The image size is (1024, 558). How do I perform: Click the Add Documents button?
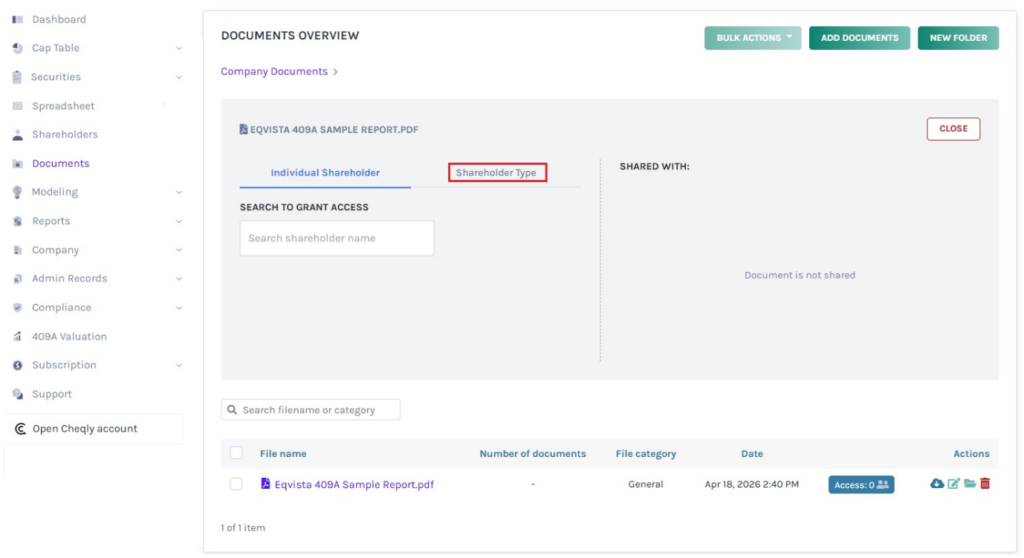pos(859,38)
